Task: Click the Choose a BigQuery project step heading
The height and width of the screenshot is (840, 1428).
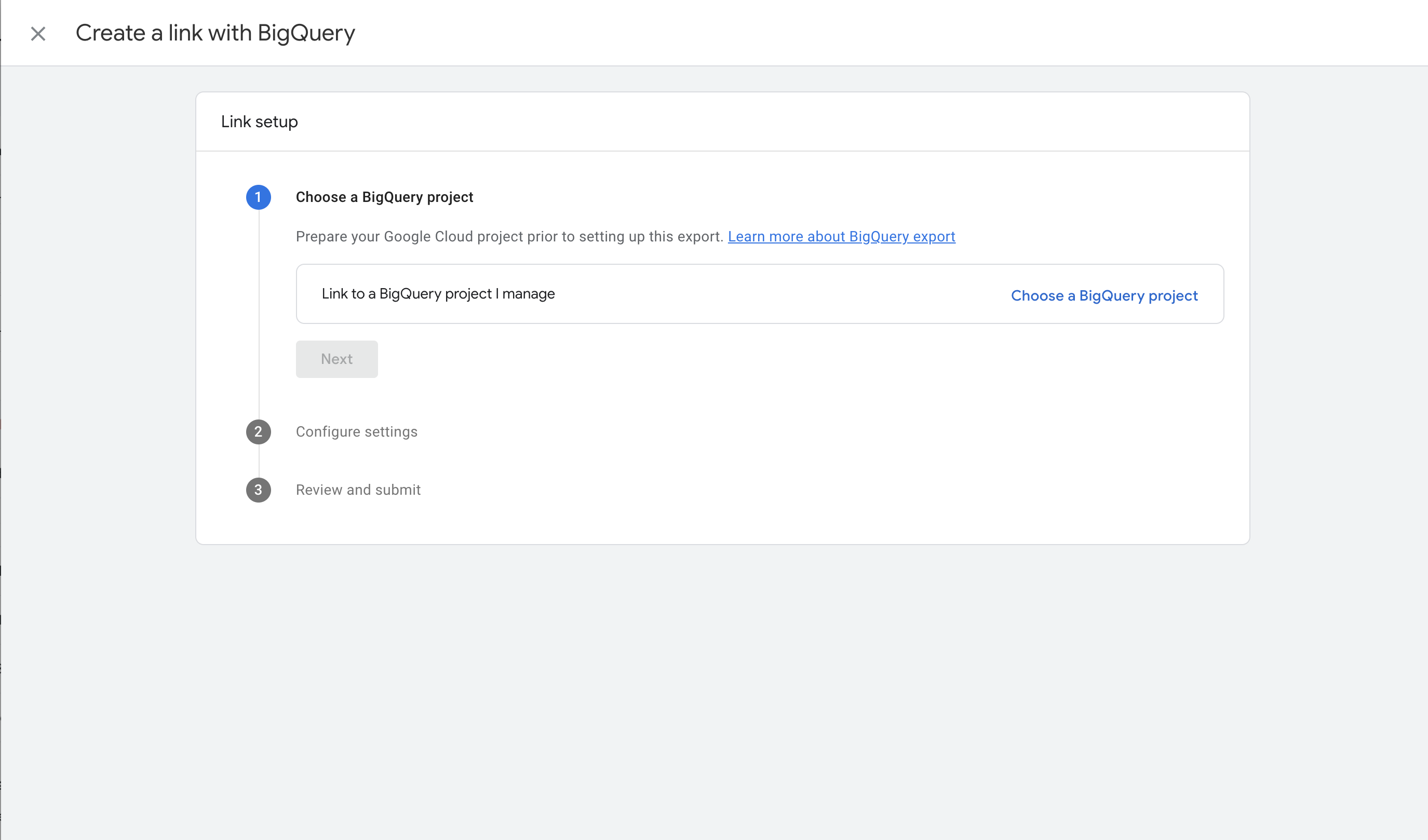Action: click(384, 197)
